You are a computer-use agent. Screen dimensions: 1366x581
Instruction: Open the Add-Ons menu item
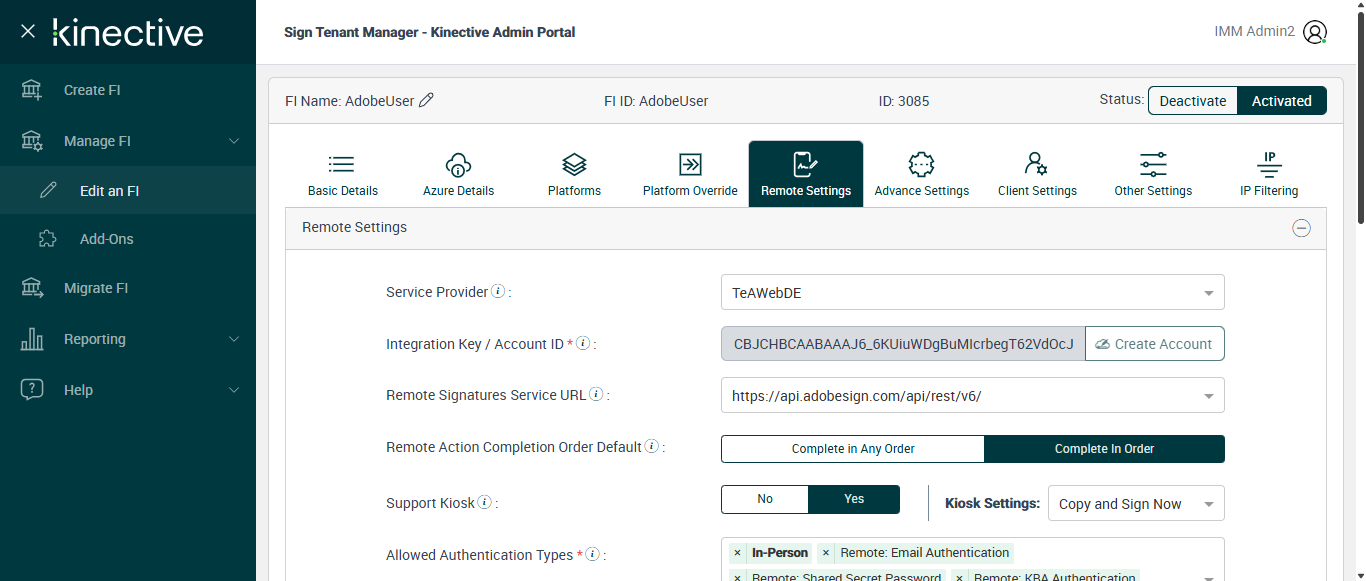[x=128, y=239]
